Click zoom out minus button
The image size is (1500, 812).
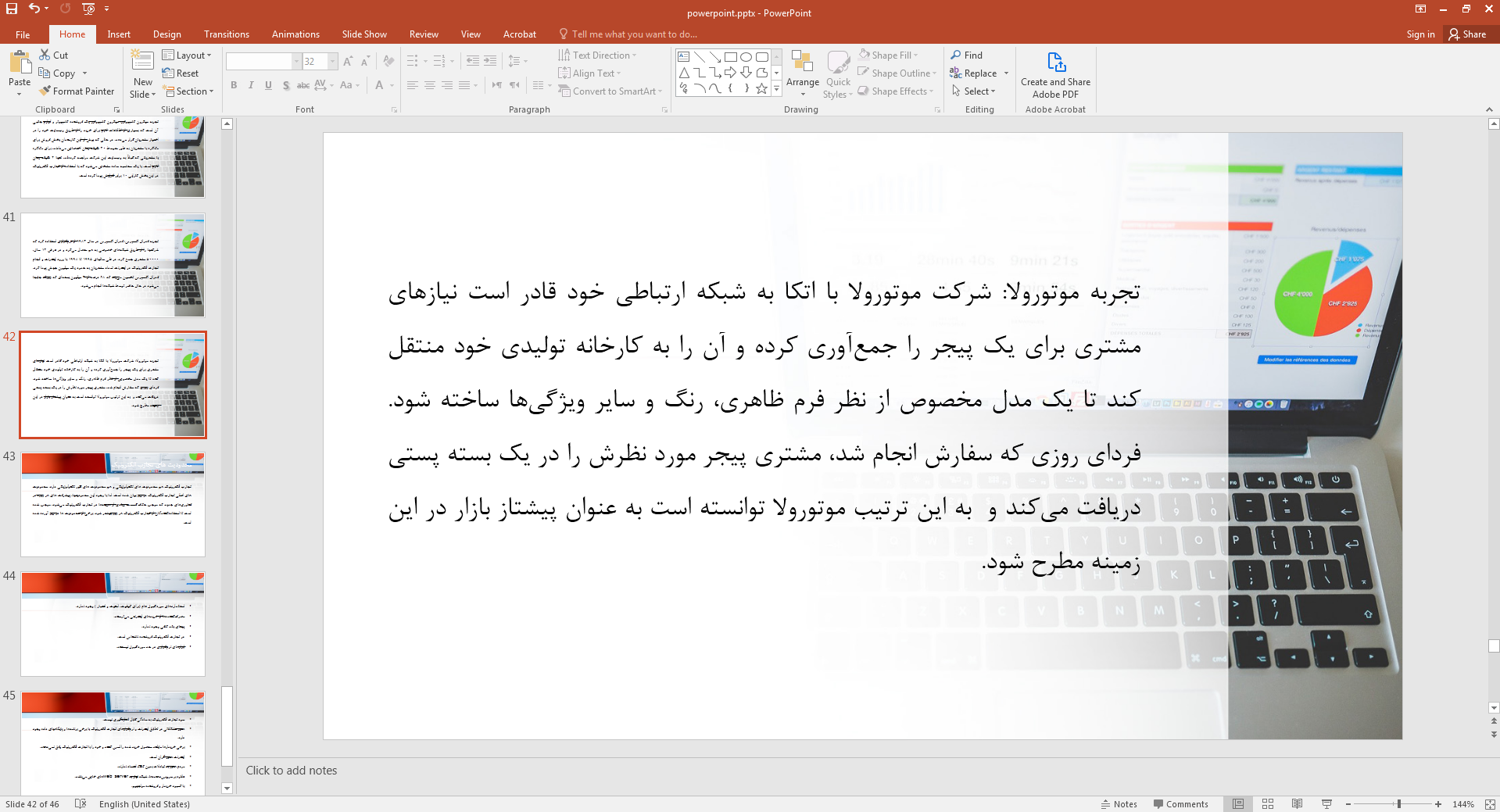coord(1348,803)
